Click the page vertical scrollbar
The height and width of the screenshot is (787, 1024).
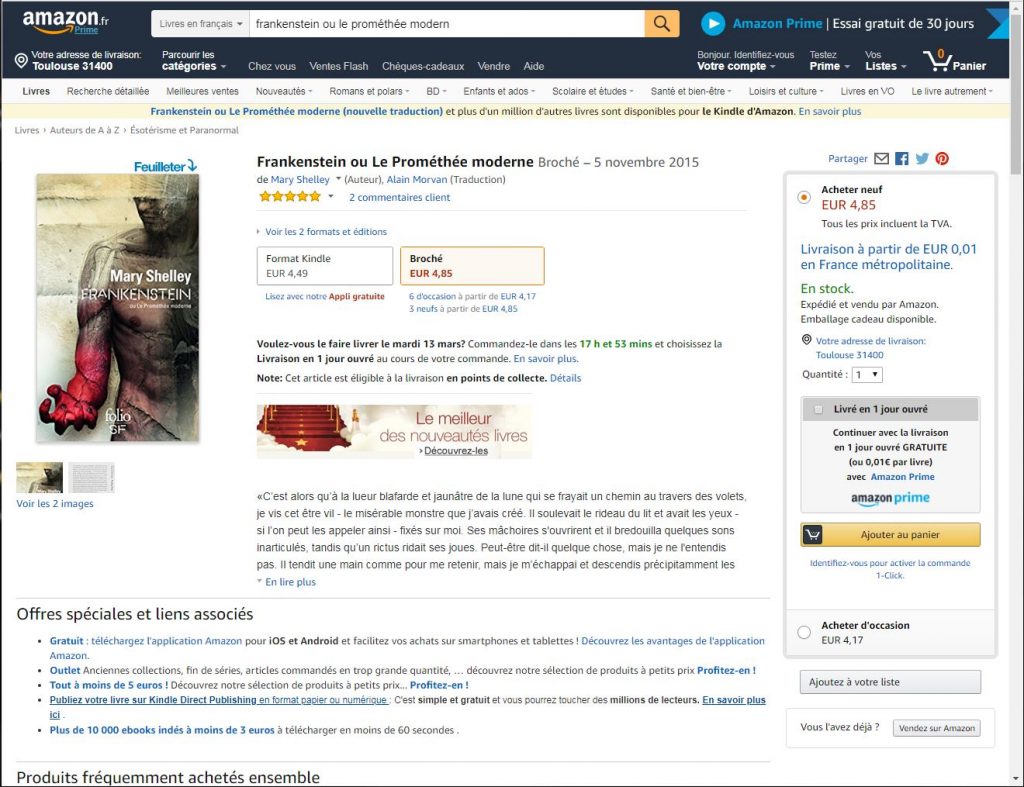tap(1016, 392)
